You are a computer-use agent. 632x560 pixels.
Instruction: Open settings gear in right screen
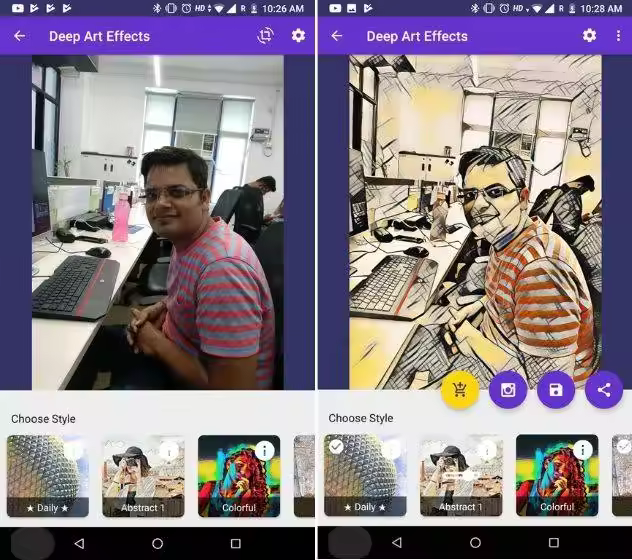click(589, 35)
